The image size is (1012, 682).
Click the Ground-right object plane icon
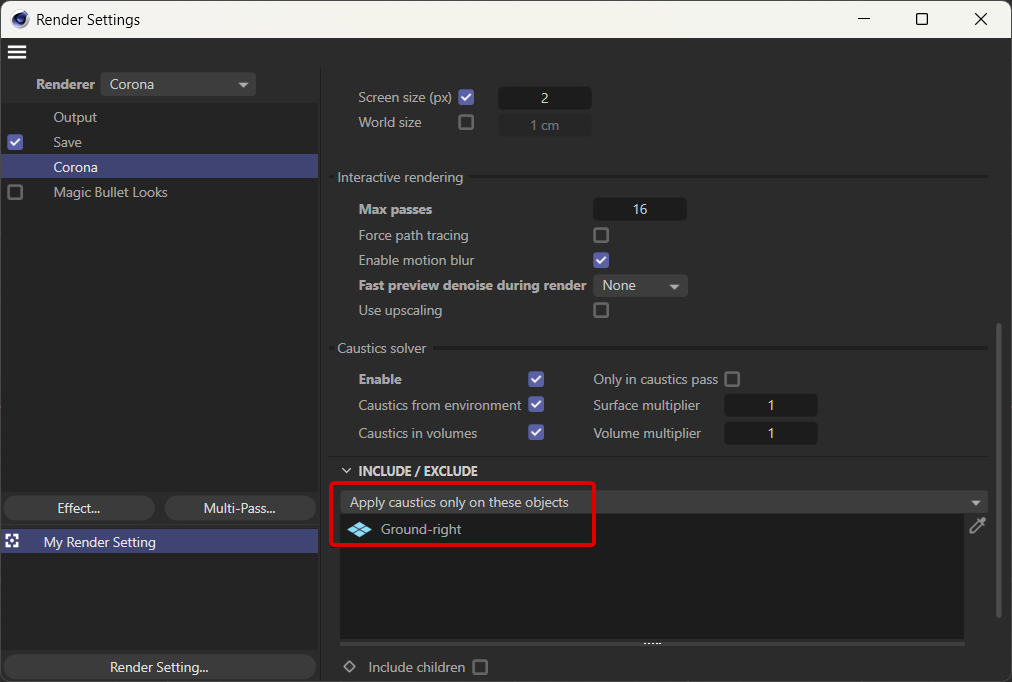click(x=358, y=529)
